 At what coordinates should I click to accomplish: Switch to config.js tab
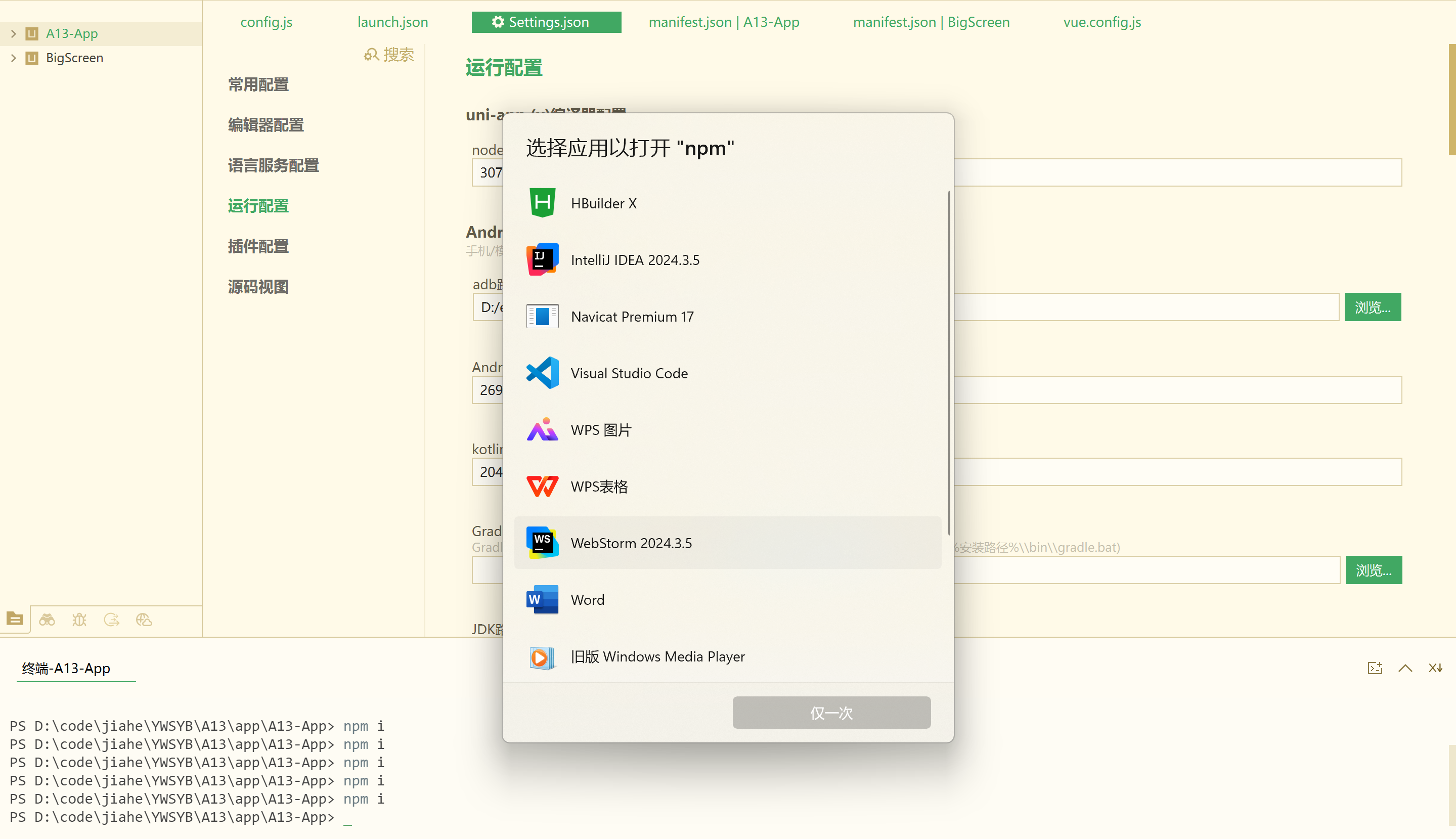266,22
